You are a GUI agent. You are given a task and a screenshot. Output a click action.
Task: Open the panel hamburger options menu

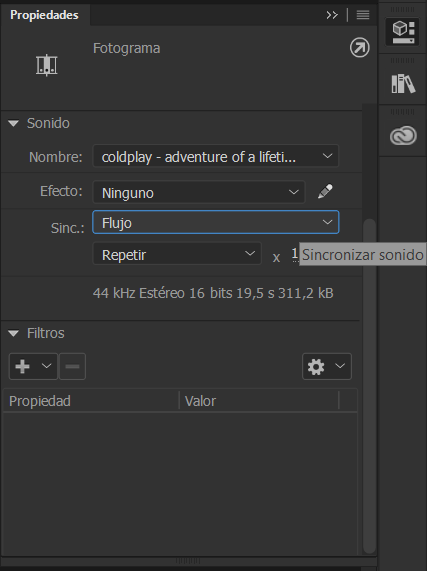[x=363, y=15]
